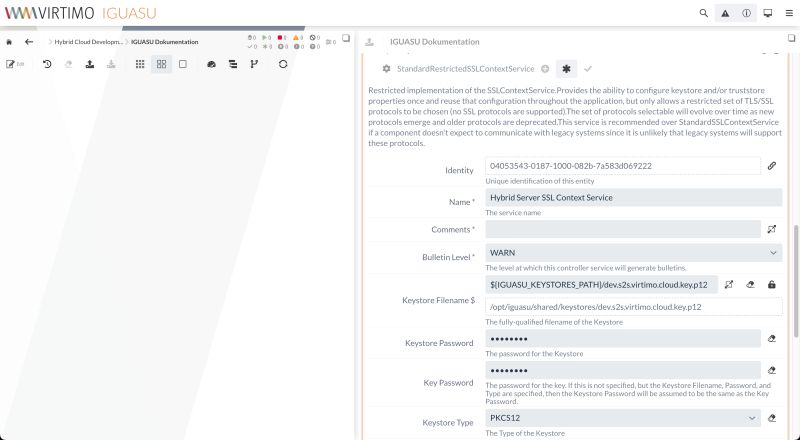Image resolution: width=800 pixels, height=440 pixels.
Task: Open the hamburger main menu
Action: (789, 13)
